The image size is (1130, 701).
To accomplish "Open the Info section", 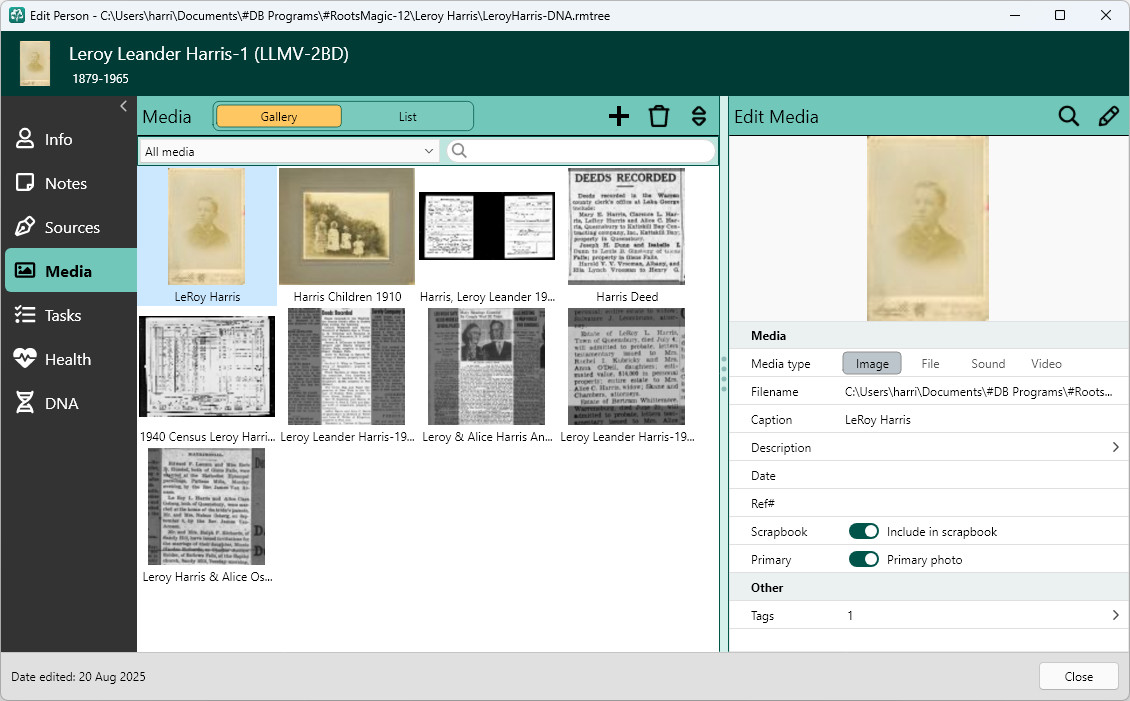I will point(69,139).
